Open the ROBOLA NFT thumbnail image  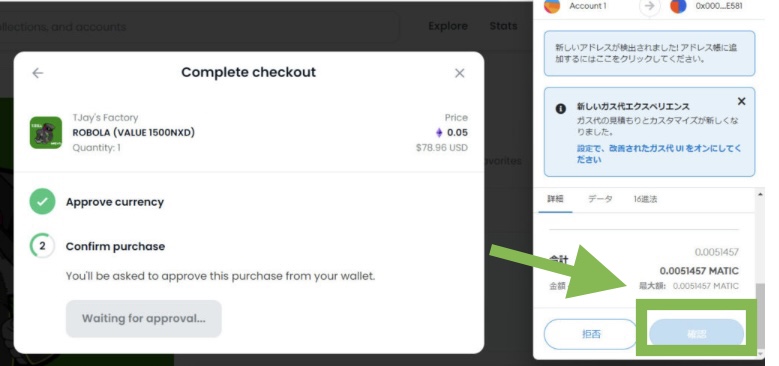pyautogui.click(x=46, y=133)
